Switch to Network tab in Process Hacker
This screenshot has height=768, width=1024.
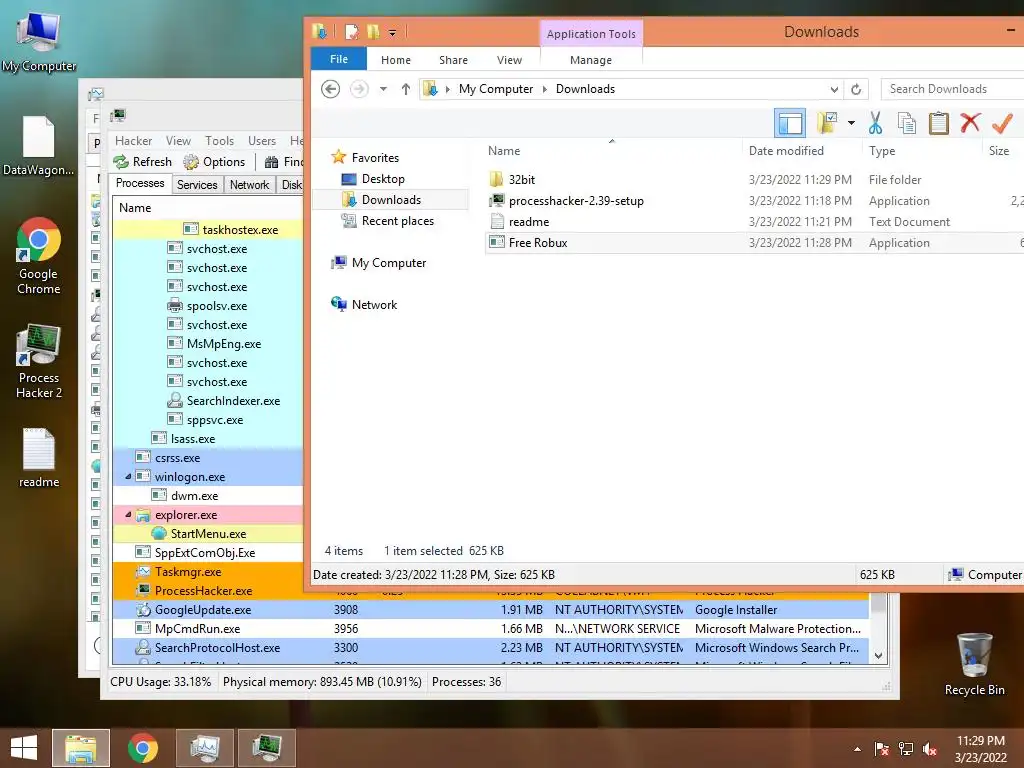pos(249,185)
